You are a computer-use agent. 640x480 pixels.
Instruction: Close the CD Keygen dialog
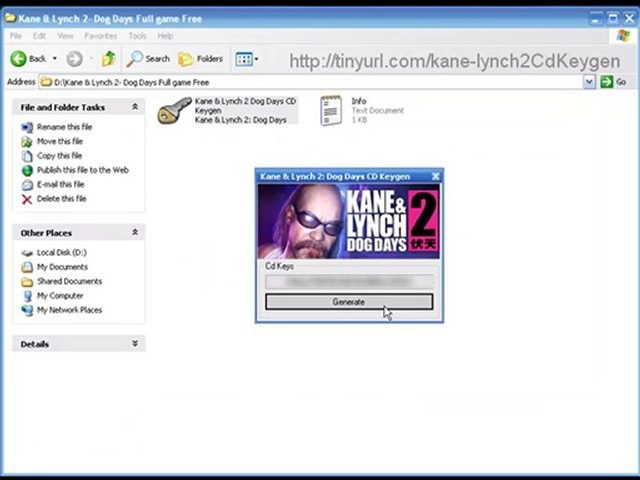(x=436, y=176)
